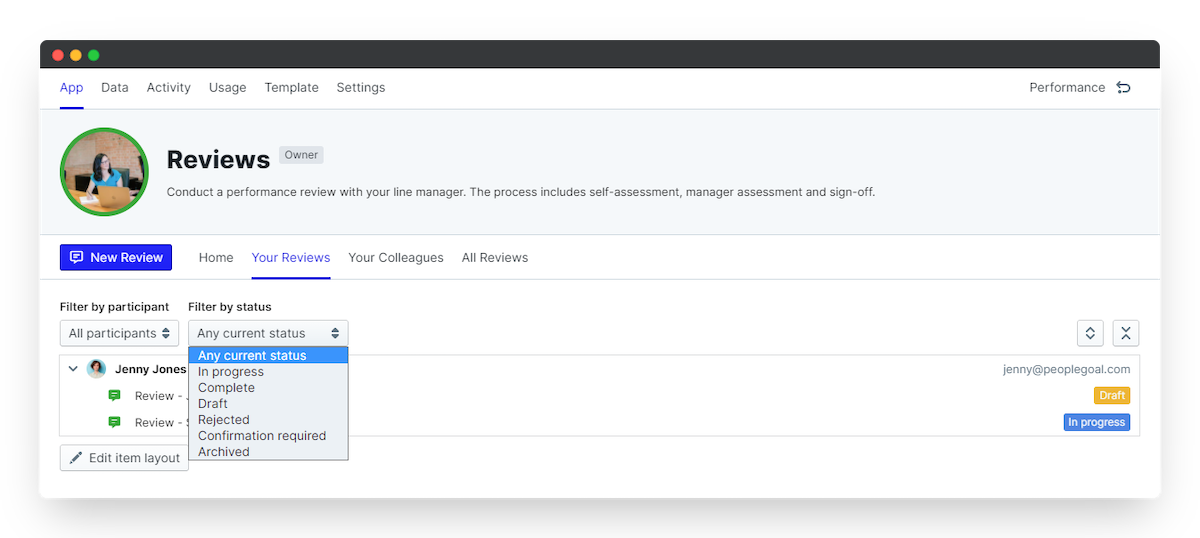The image size is (1200, 538).
Task: Switch to the Your Colleagues tab
Action: coord(396,258)
